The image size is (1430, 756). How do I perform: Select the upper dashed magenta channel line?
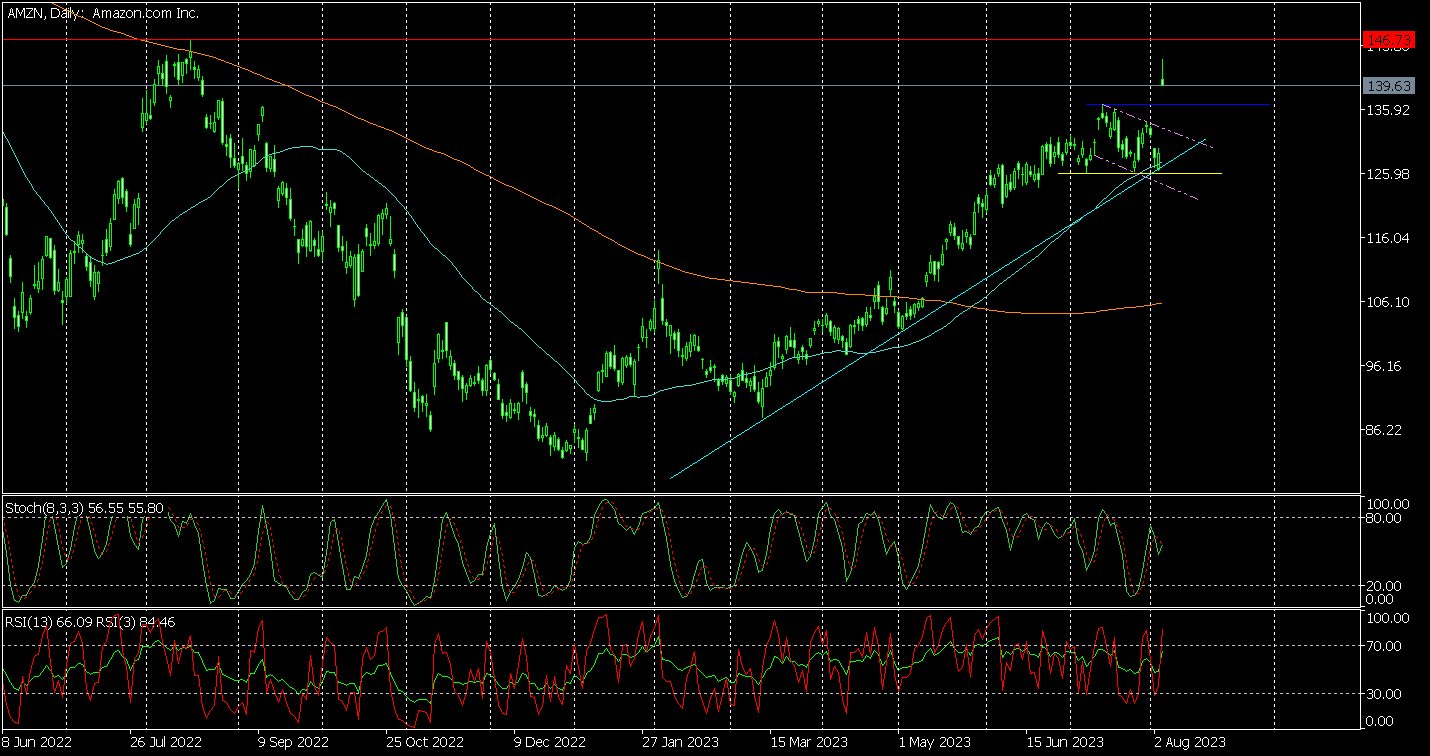pos(1158,126)
